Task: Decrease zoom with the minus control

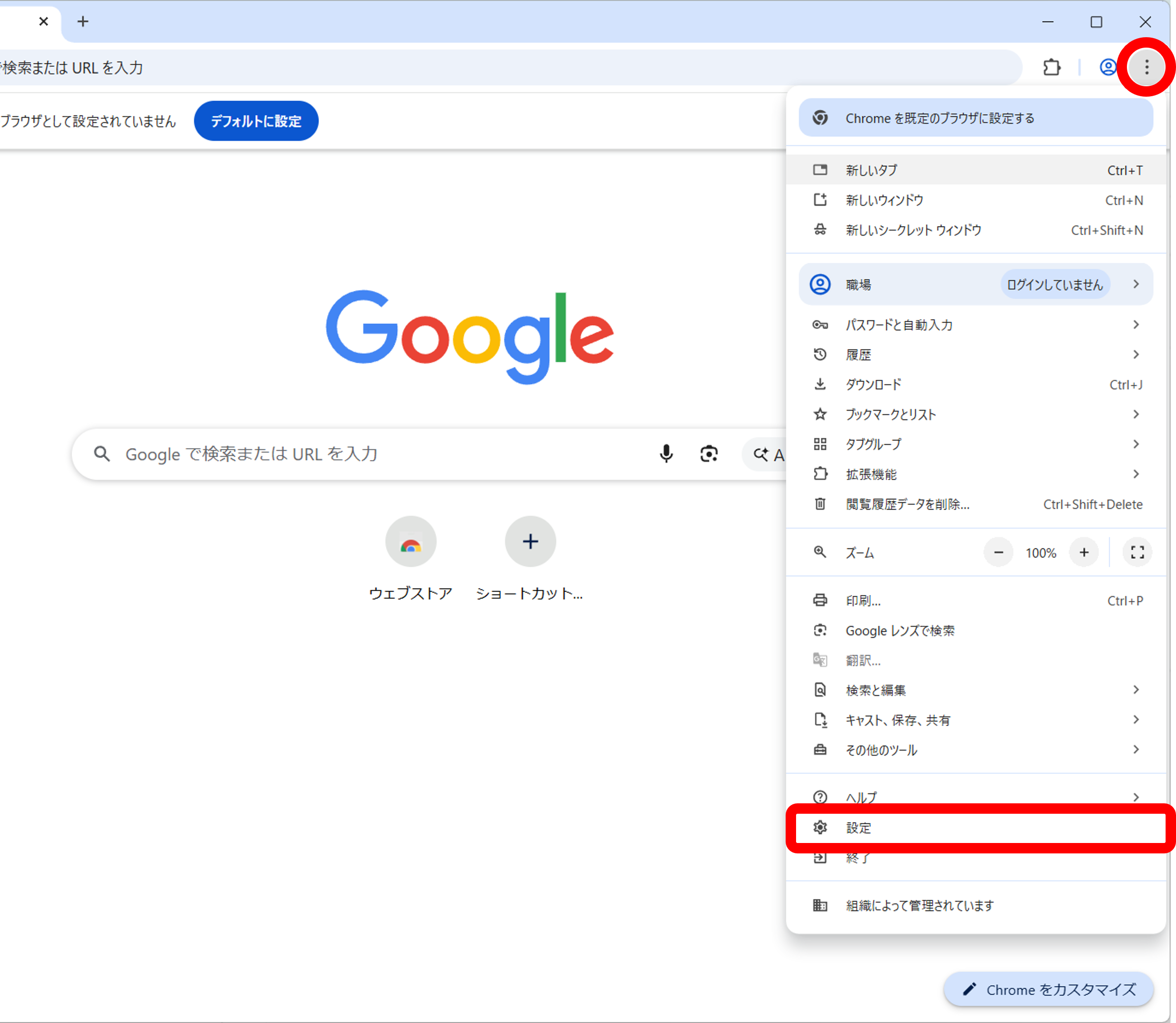Action: pos(998,552)
